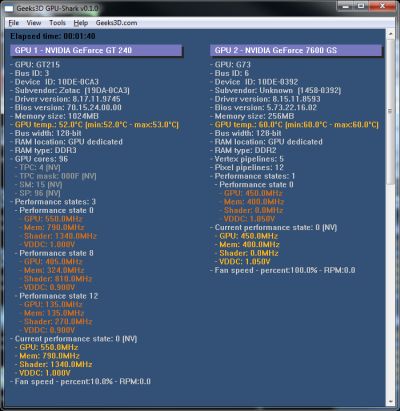The height and width of the screenshot is (411, 400).
Task: Click Fan speed percent:100.0% line
Action: coord(283,270)
